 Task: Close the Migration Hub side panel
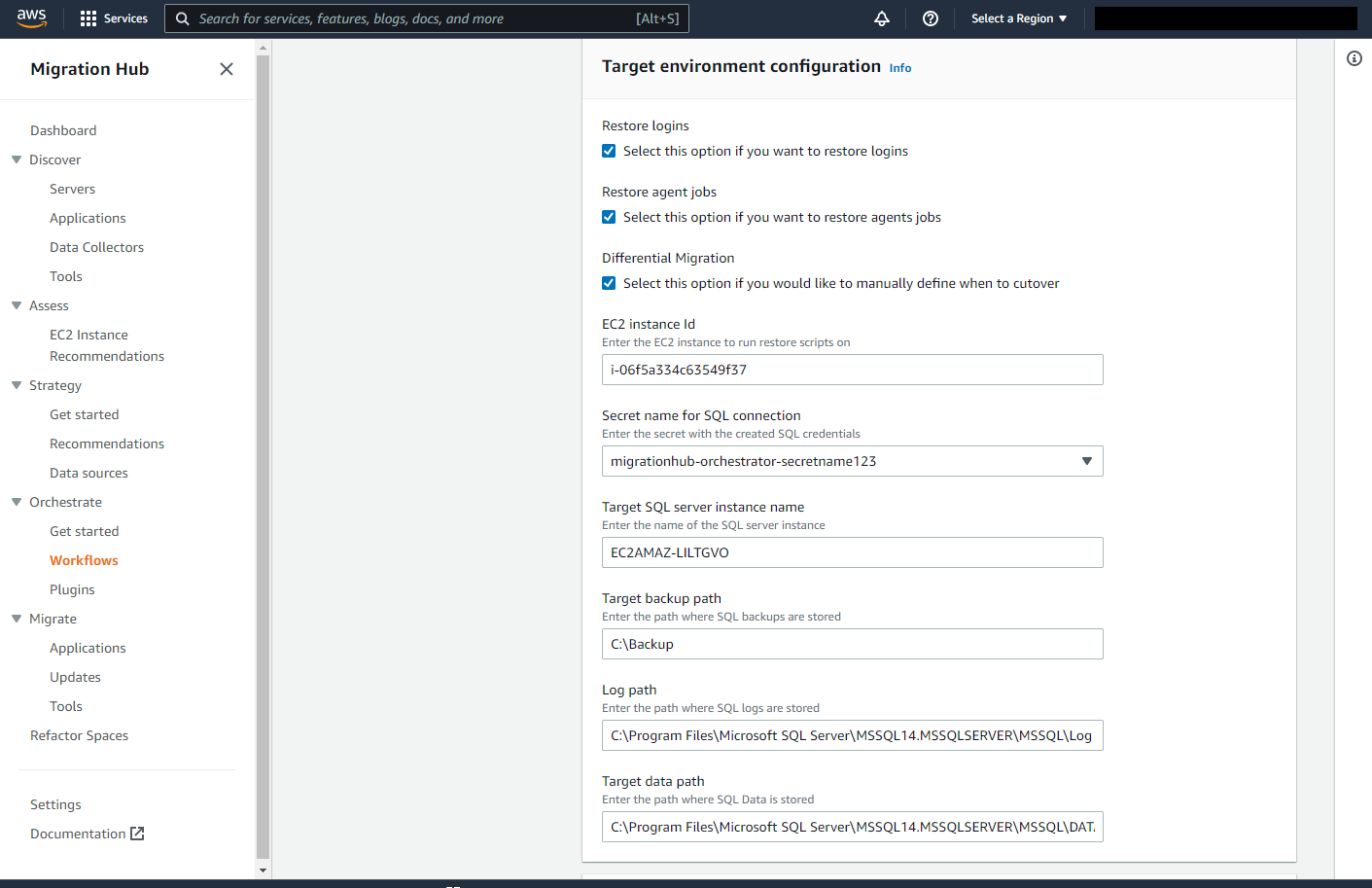[227, 69]
